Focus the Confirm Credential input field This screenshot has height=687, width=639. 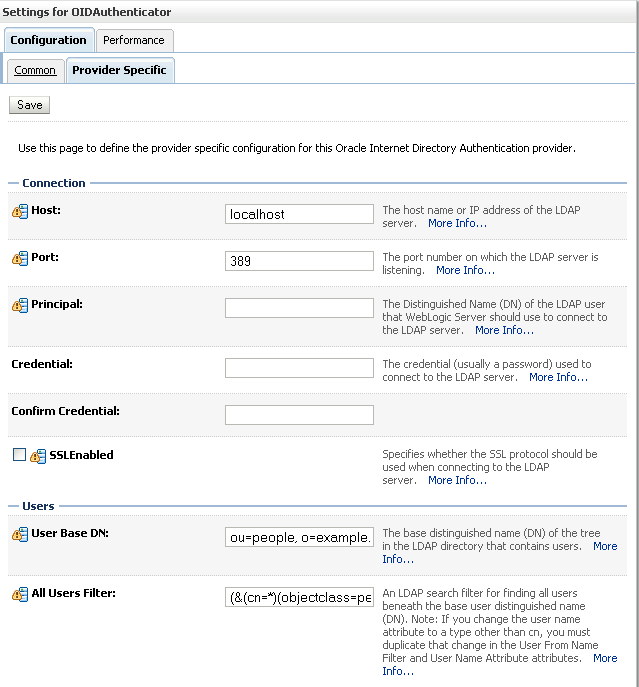coord(299,415)
